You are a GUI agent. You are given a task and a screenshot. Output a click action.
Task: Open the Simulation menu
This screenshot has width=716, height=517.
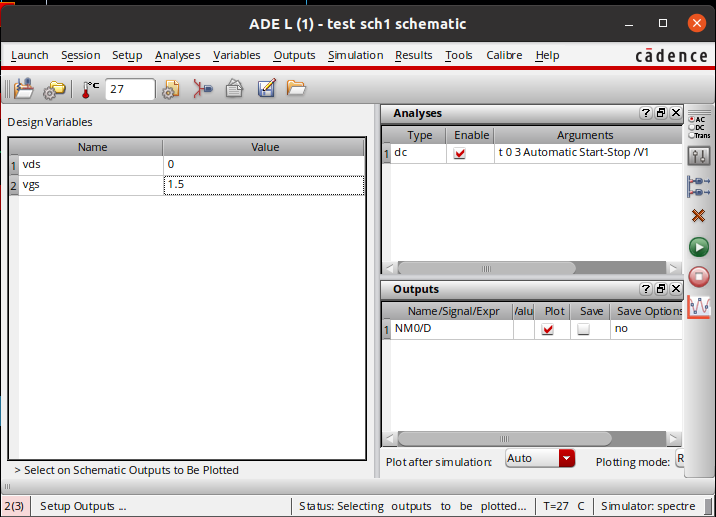click(356, 55)
